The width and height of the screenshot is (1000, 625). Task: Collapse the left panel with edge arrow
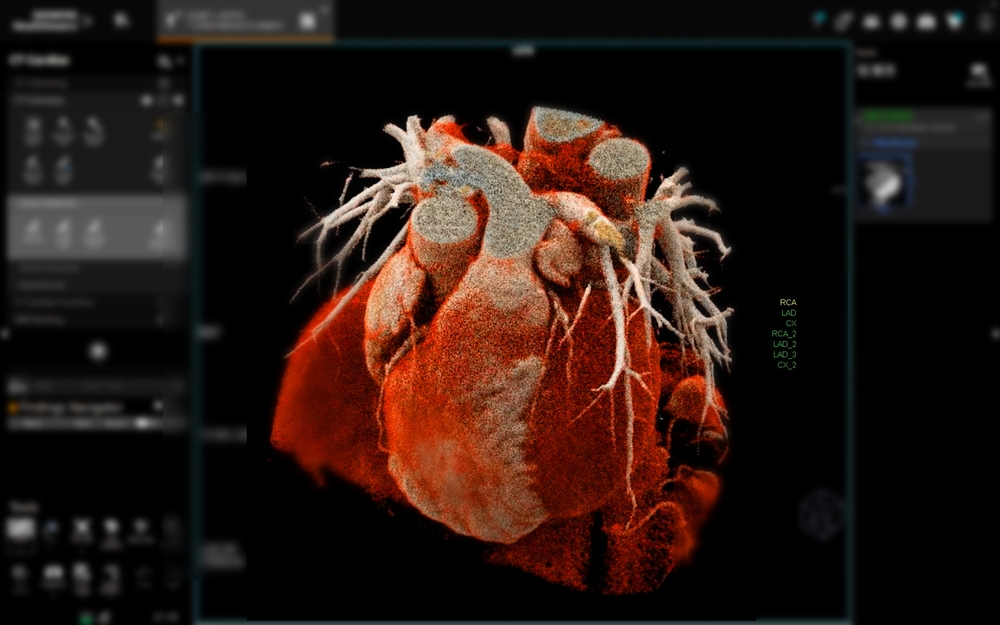point(5,334)
